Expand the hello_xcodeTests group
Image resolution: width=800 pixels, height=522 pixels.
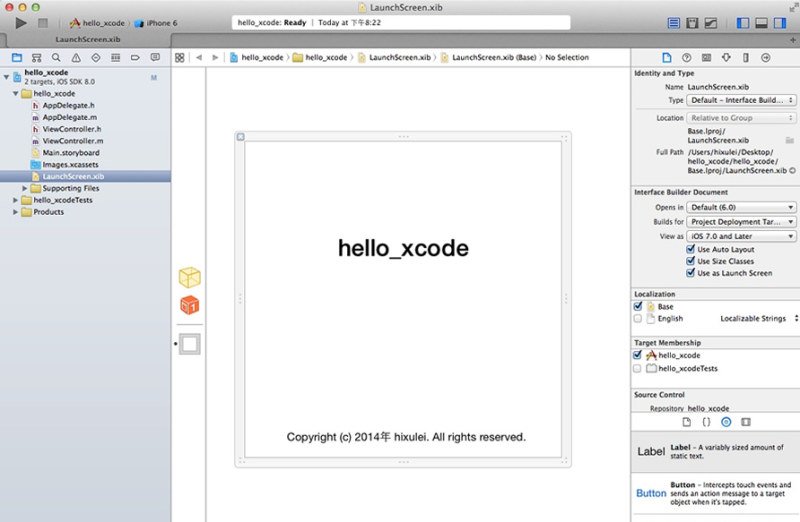pyautogui.click(x=15, y=200)
